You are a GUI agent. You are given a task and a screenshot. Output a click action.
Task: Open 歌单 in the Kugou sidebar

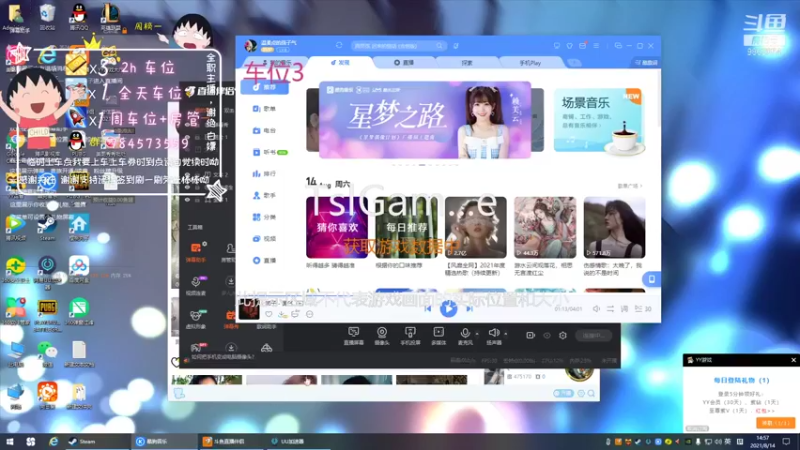(264, 109)
